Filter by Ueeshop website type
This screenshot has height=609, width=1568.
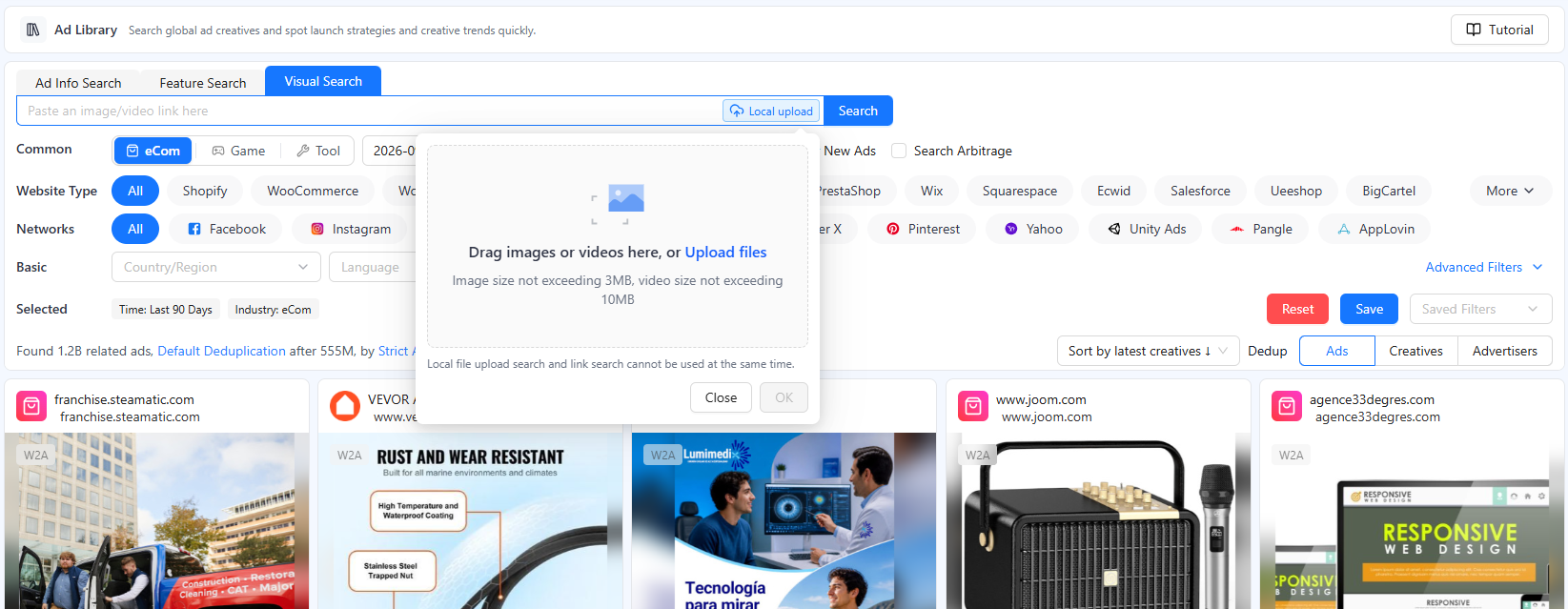[x=1296, y=191]
